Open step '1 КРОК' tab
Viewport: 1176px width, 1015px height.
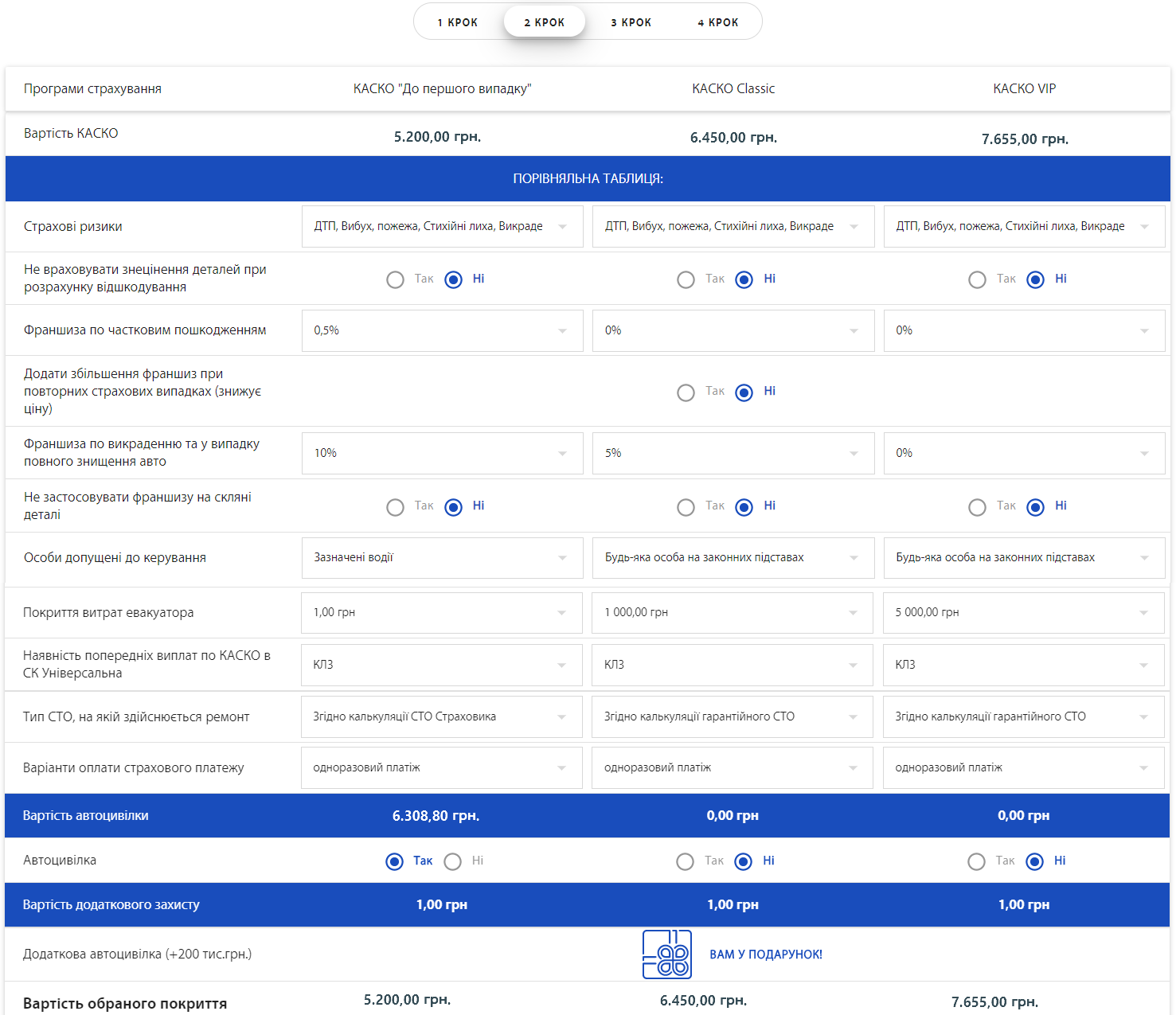tap(458, 22)
